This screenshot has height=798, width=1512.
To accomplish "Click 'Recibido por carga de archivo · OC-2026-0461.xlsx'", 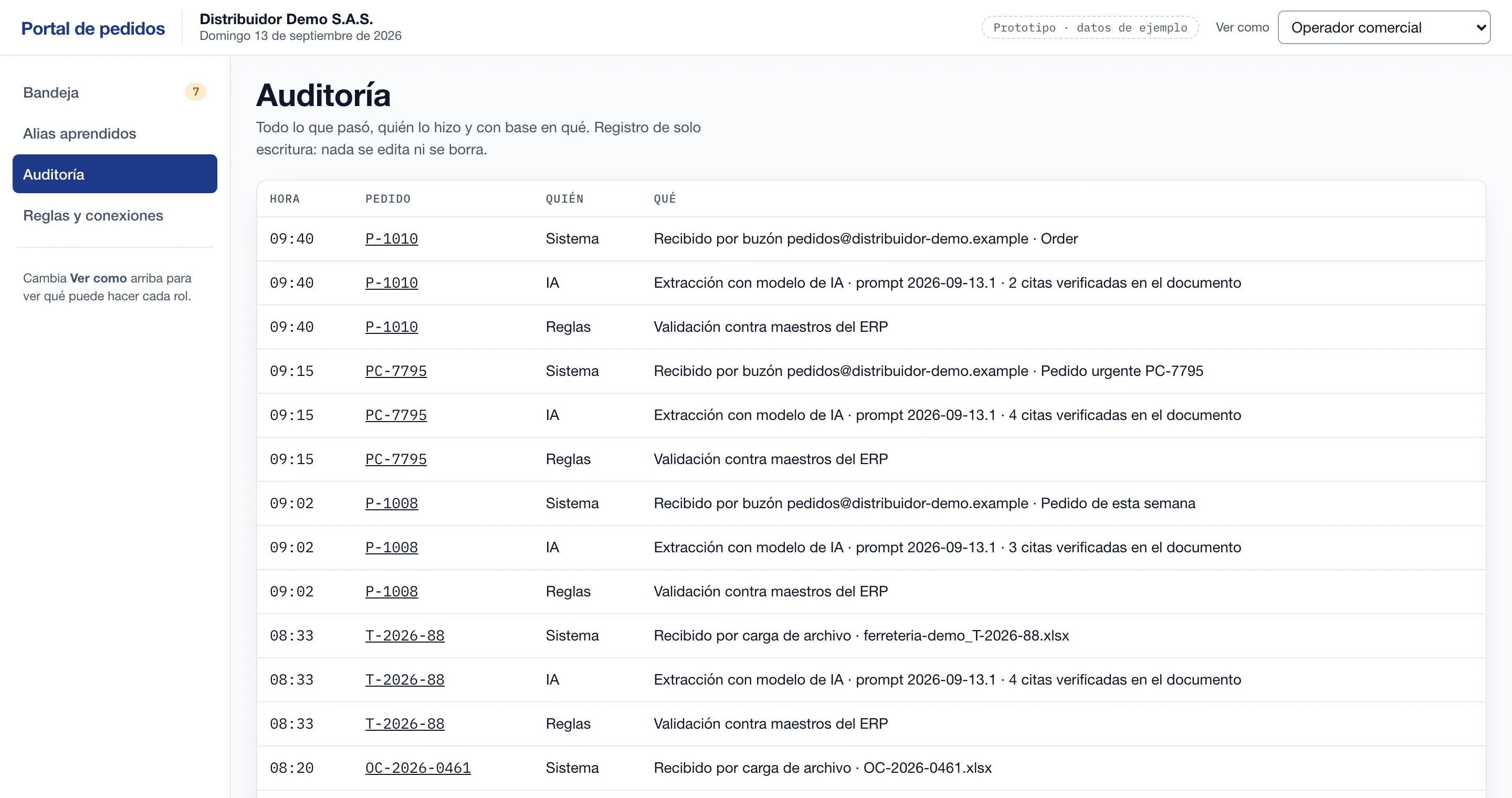I will (x=822, y=768).
